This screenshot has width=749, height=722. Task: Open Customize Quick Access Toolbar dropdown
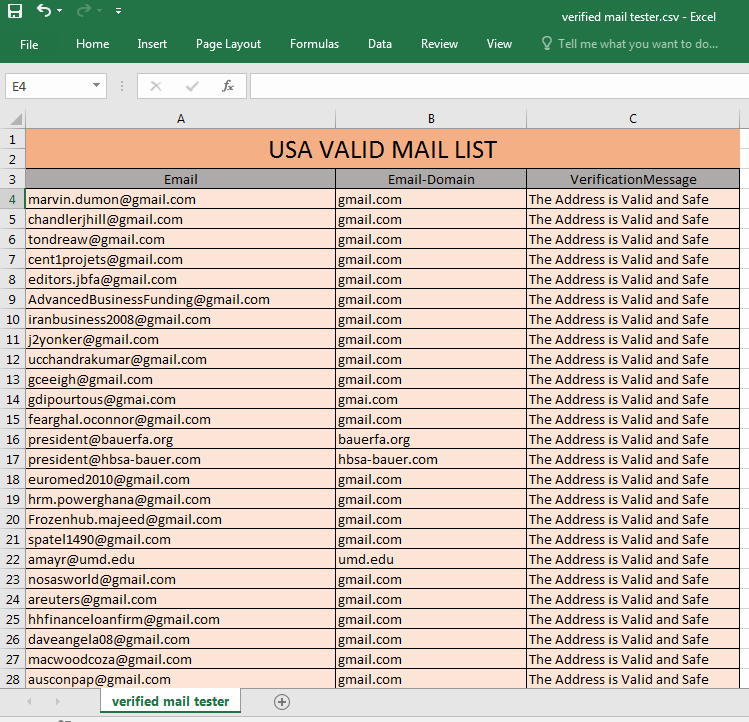(118, 11)
